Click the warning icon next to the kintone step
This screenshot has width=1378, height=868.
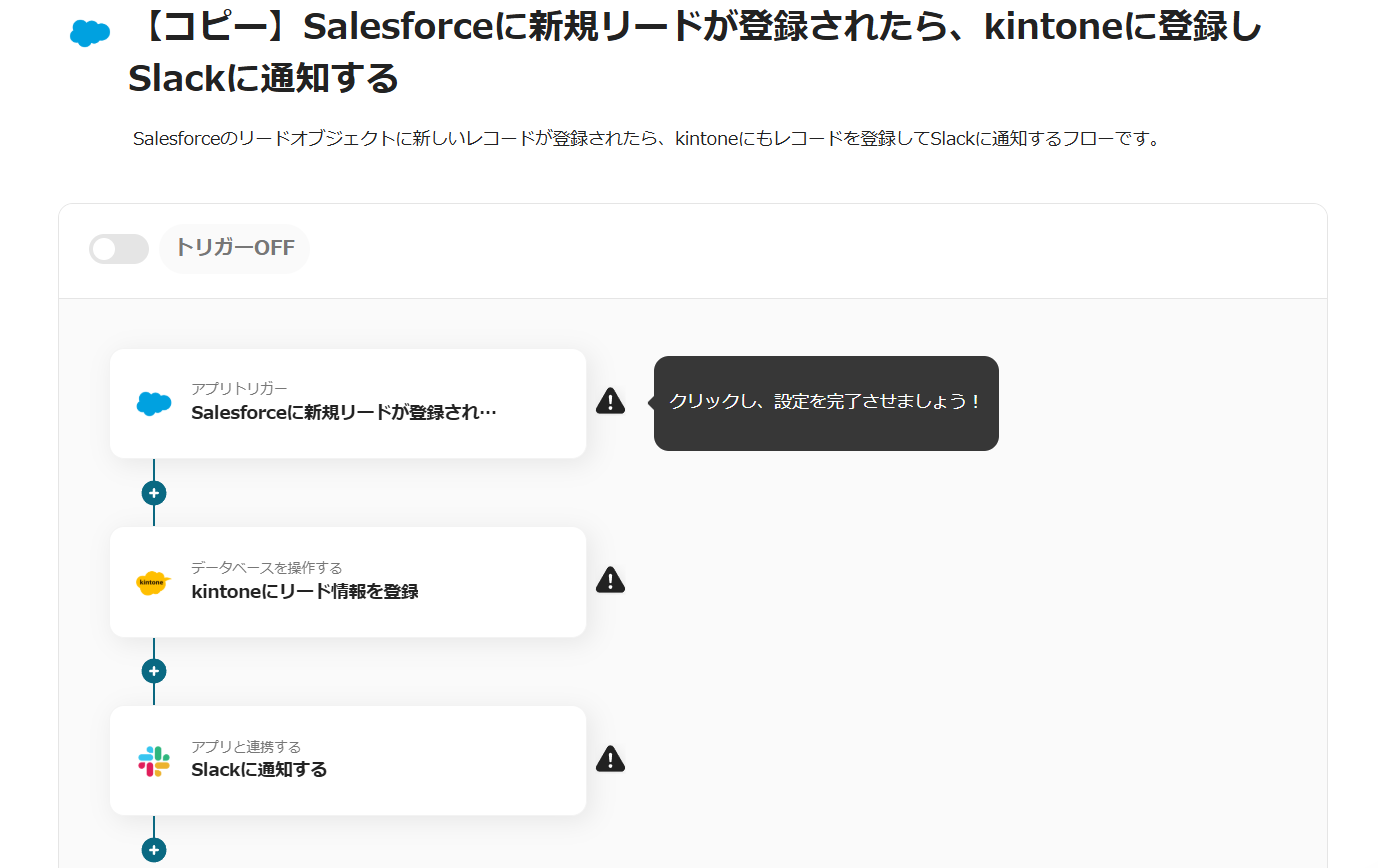(x=610, y=580)
